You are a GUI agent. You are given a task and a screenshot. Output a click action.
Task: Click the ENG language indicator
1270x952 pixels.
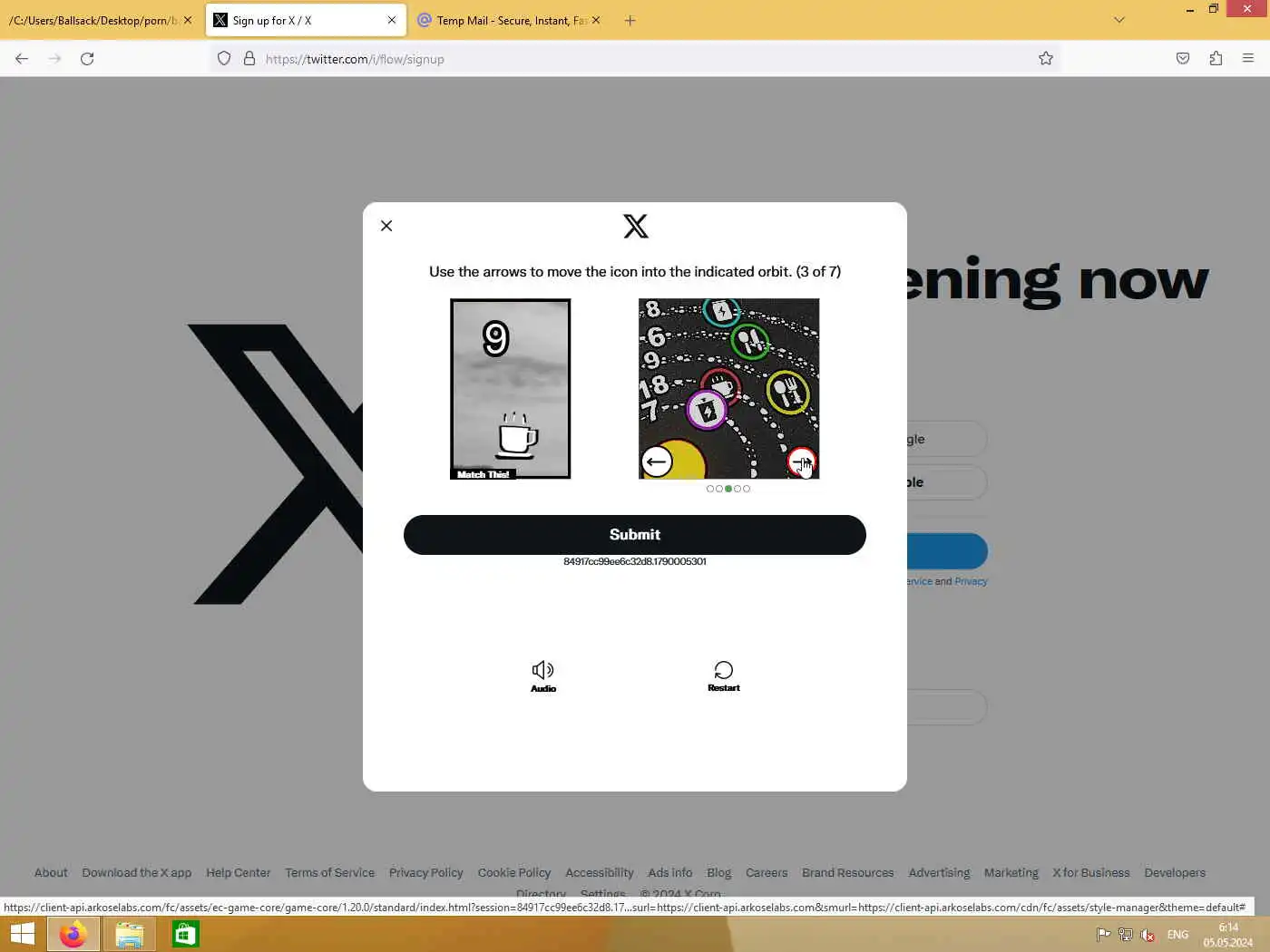tap(1177, 935)
